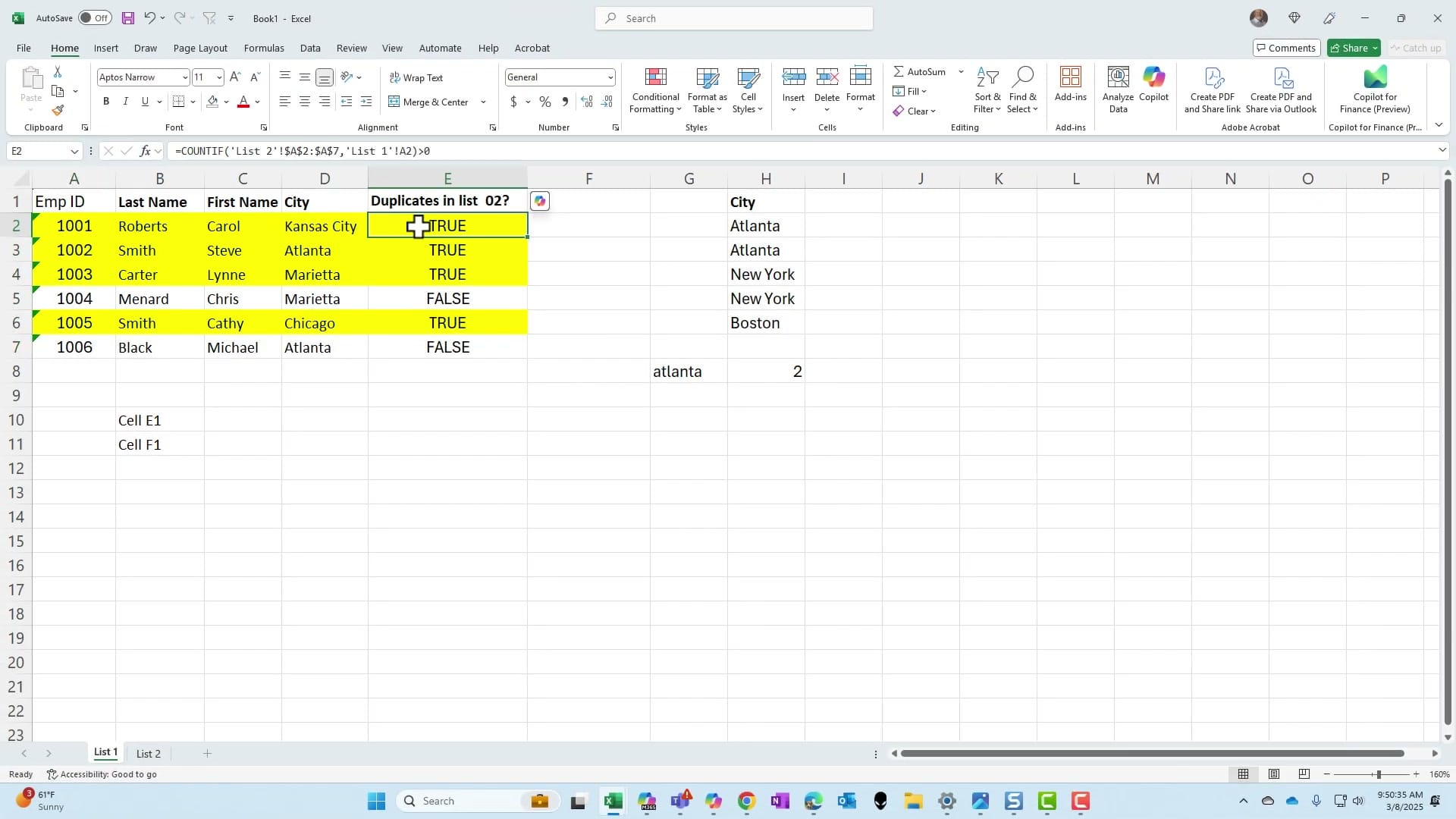Open Copilot from the ribbon
1456x819 pixels.
(1153, 87)
